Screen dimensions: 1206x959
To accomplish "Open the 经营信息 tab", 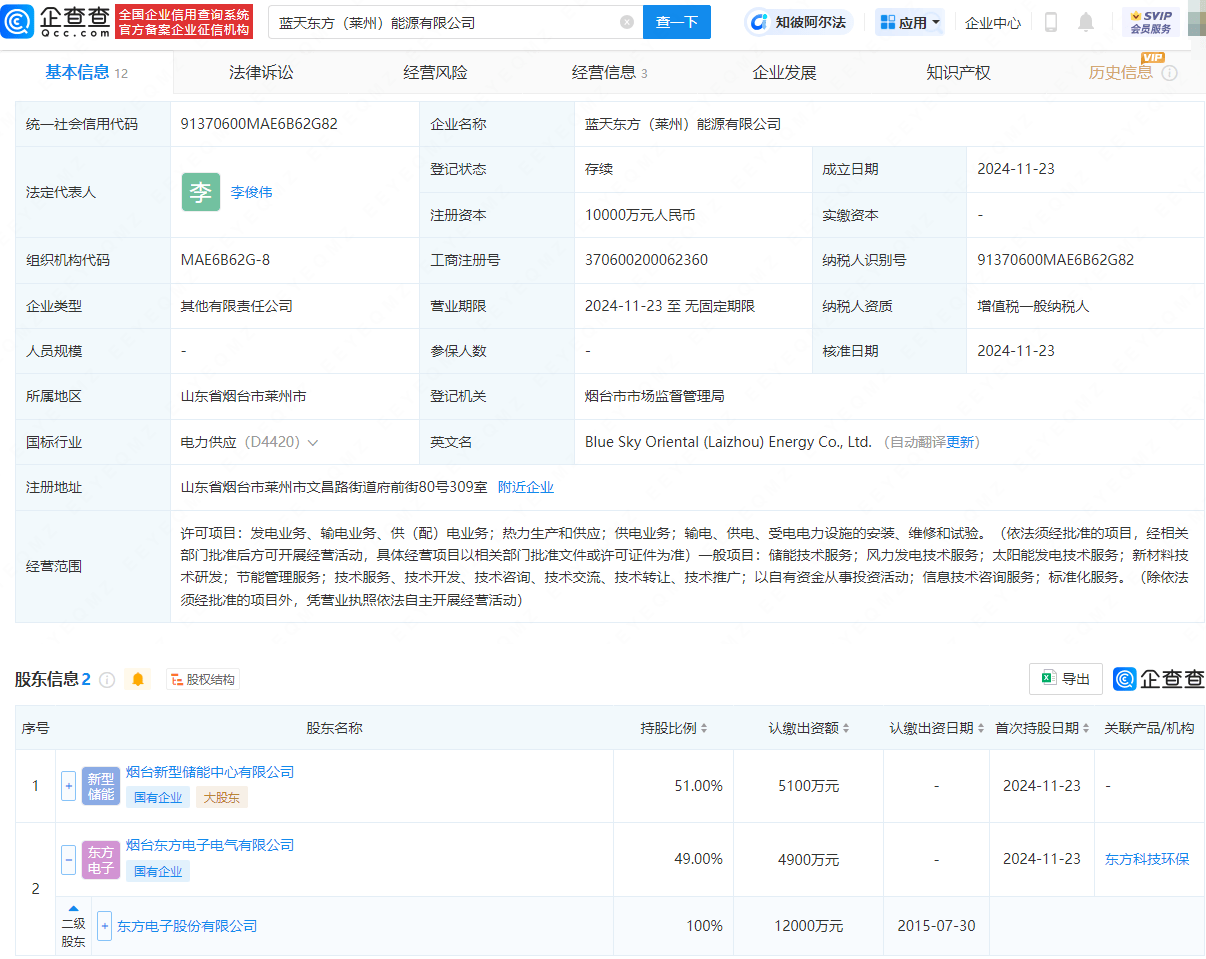I will pos(609,72).
